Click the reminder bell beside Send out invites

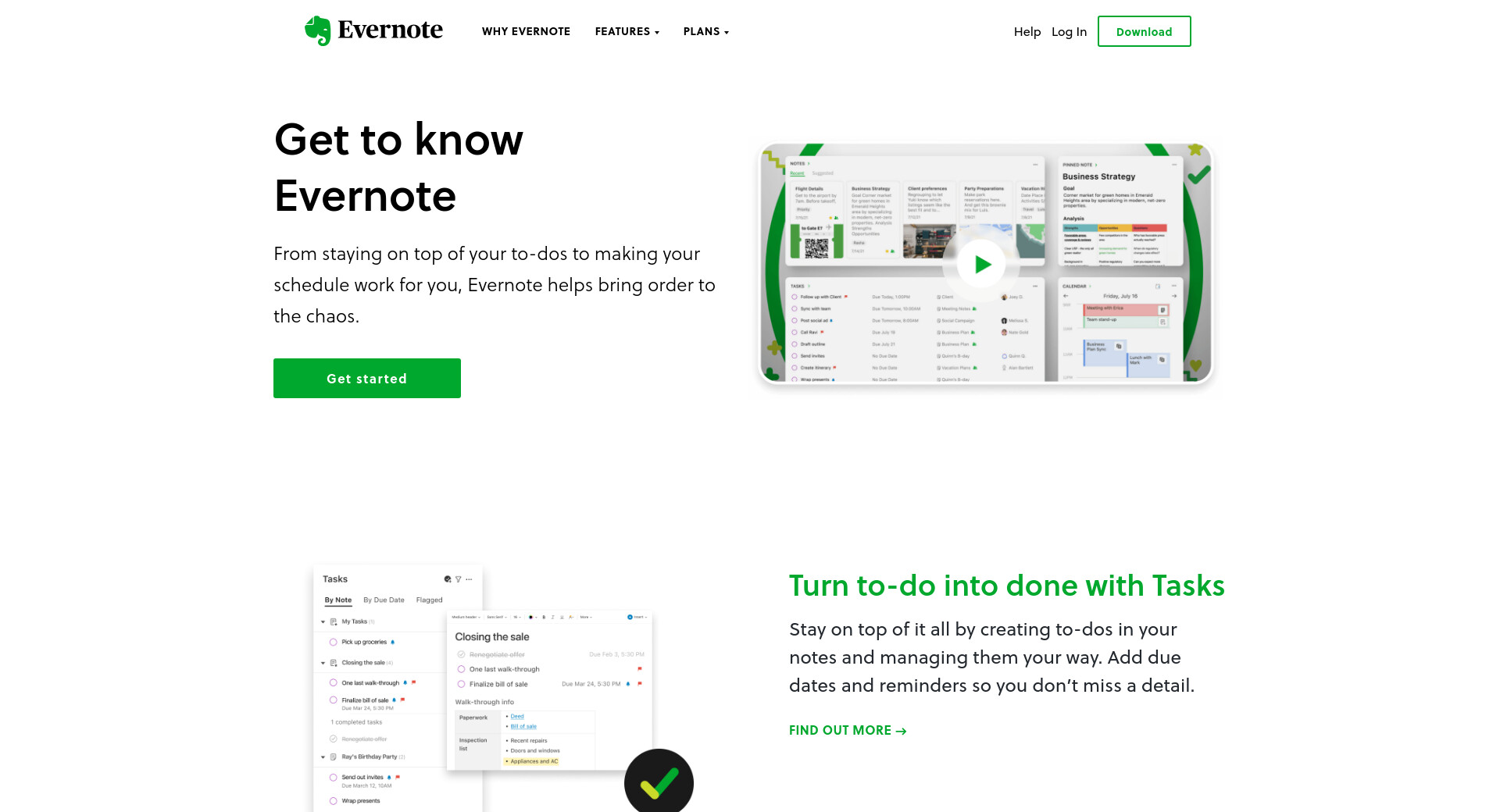pos(389,778)
